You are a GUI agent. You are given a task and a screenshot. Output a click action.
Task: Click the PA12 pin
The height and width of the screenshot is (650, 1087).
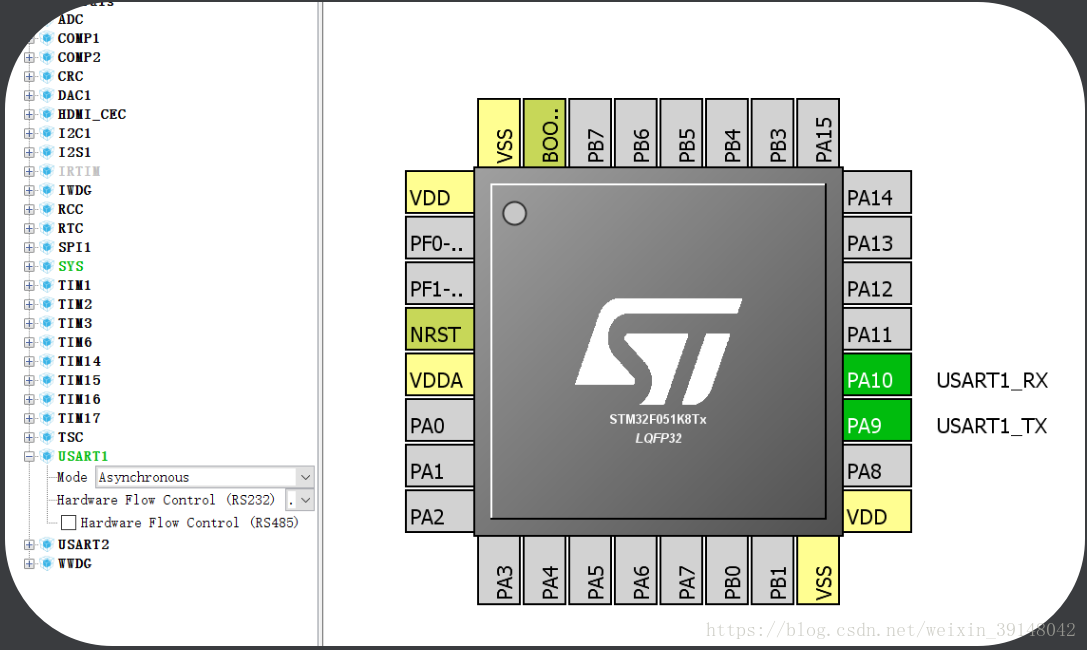(x=877, y=283)
